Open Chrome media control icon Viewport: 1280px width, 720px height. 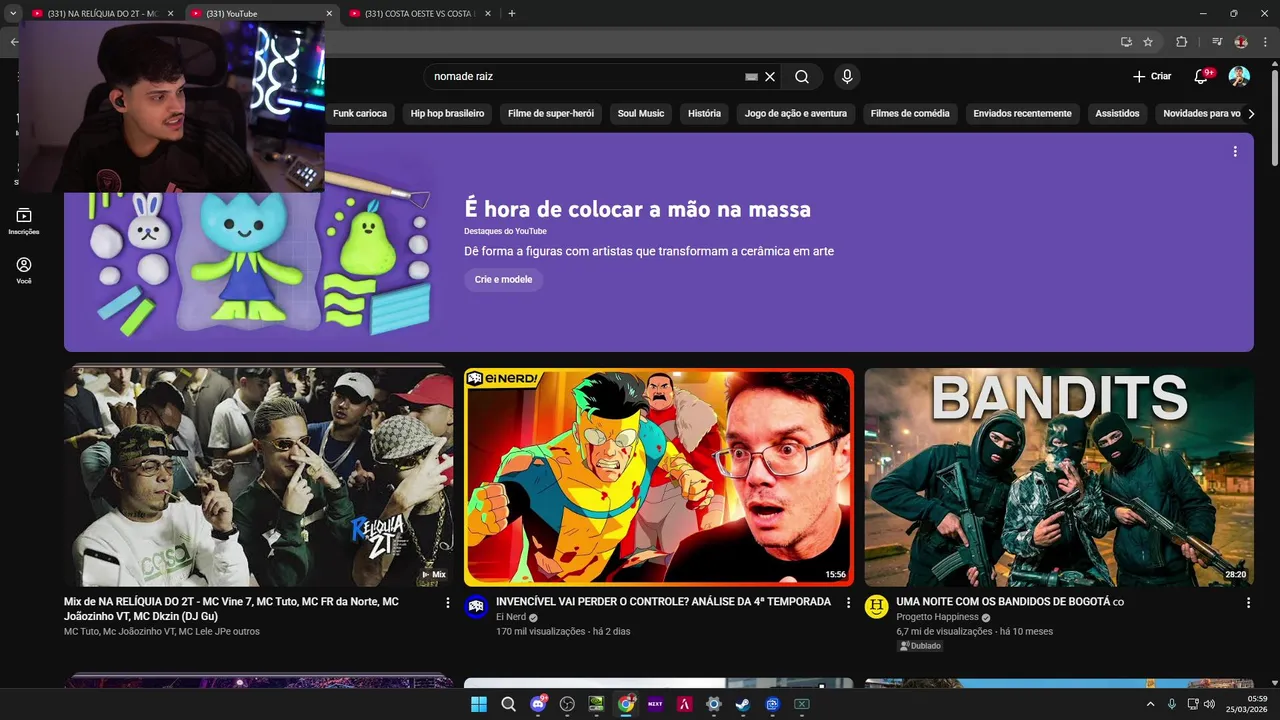point(1217,42)
